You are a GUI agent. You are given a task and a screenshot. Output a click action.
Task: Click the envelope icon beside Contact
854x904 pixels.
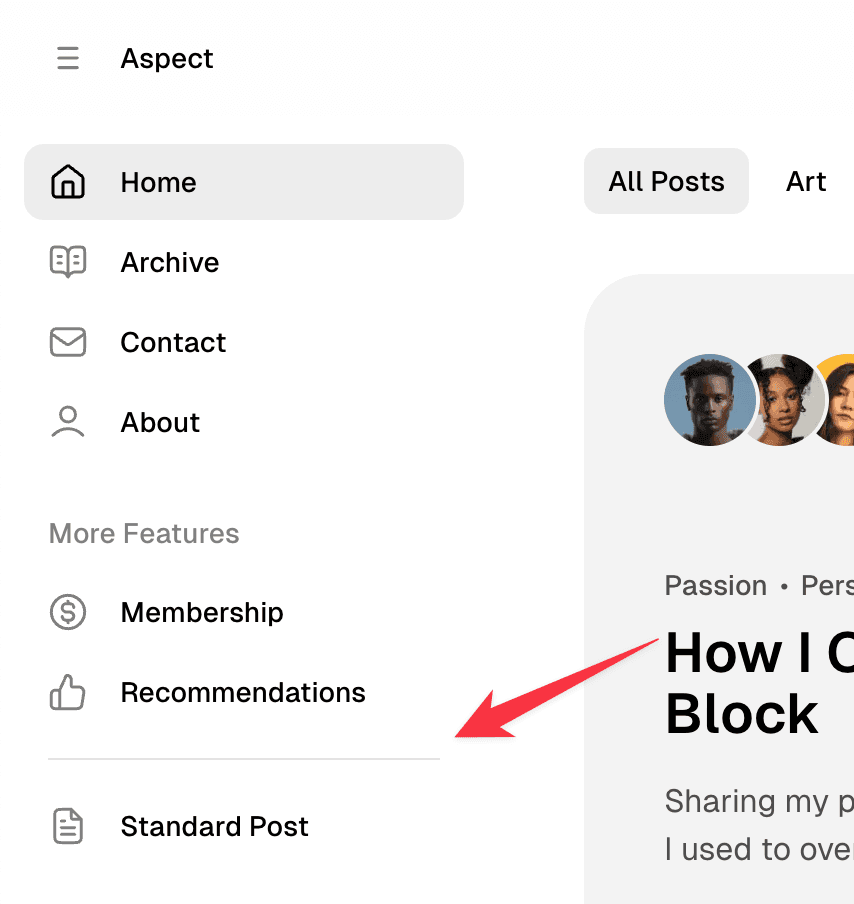(x=67, y=342)
